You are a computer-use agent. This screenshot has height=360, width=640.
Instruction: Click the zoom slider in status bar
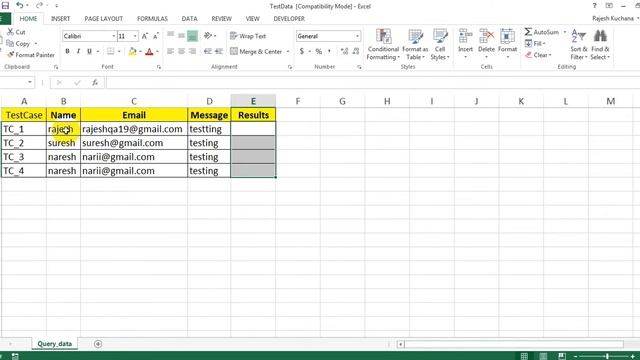coord(607,356)
